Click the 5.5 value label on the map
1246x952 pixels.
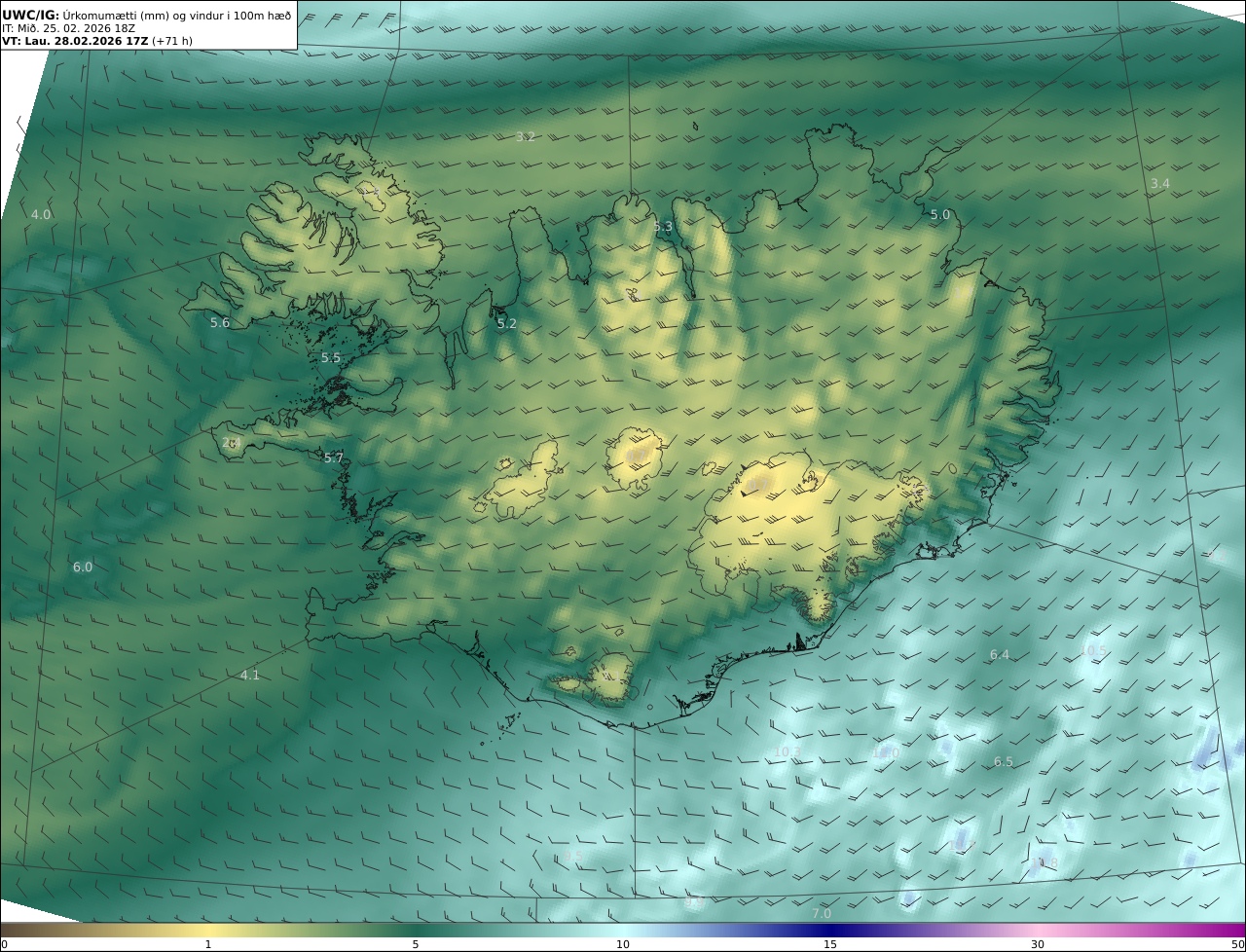[x=331, y=357]
